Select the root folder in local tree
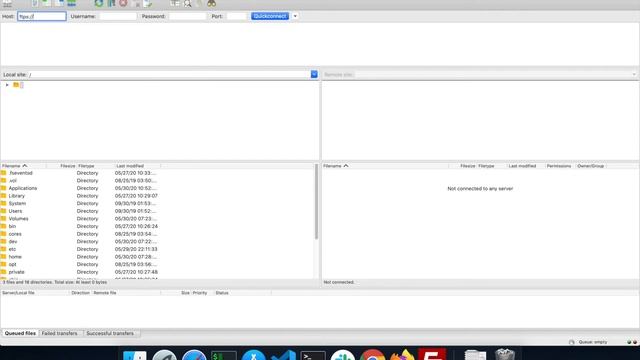The height and width of the screenshot is (360, 640). click(x=18, y=85)
